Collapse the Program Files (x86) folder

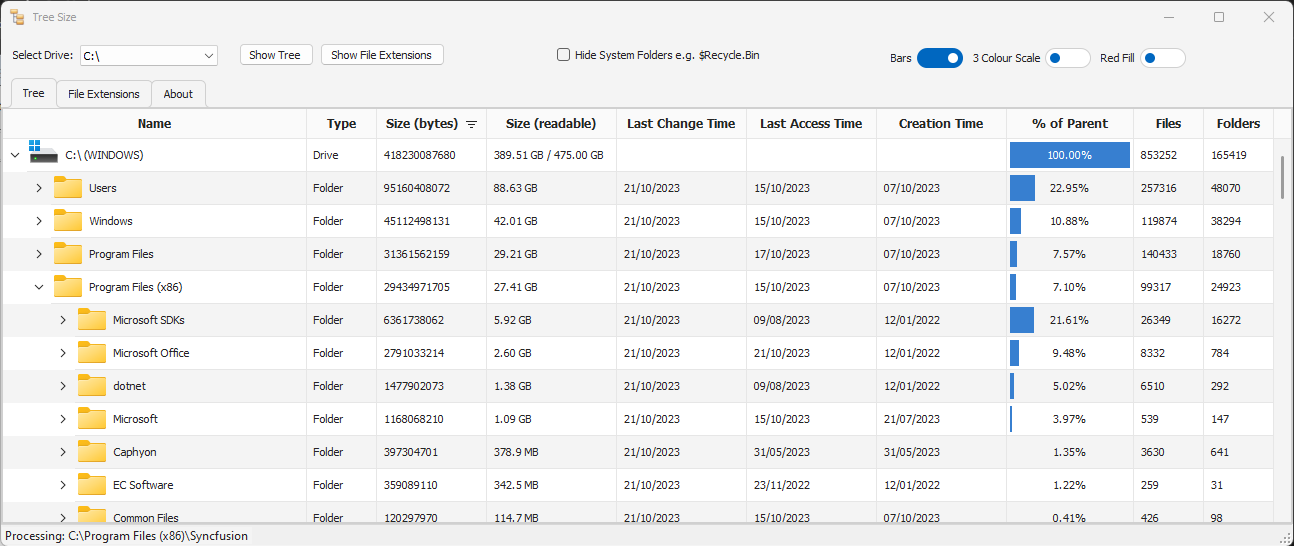pyautogui.click(x=39, y=287)
